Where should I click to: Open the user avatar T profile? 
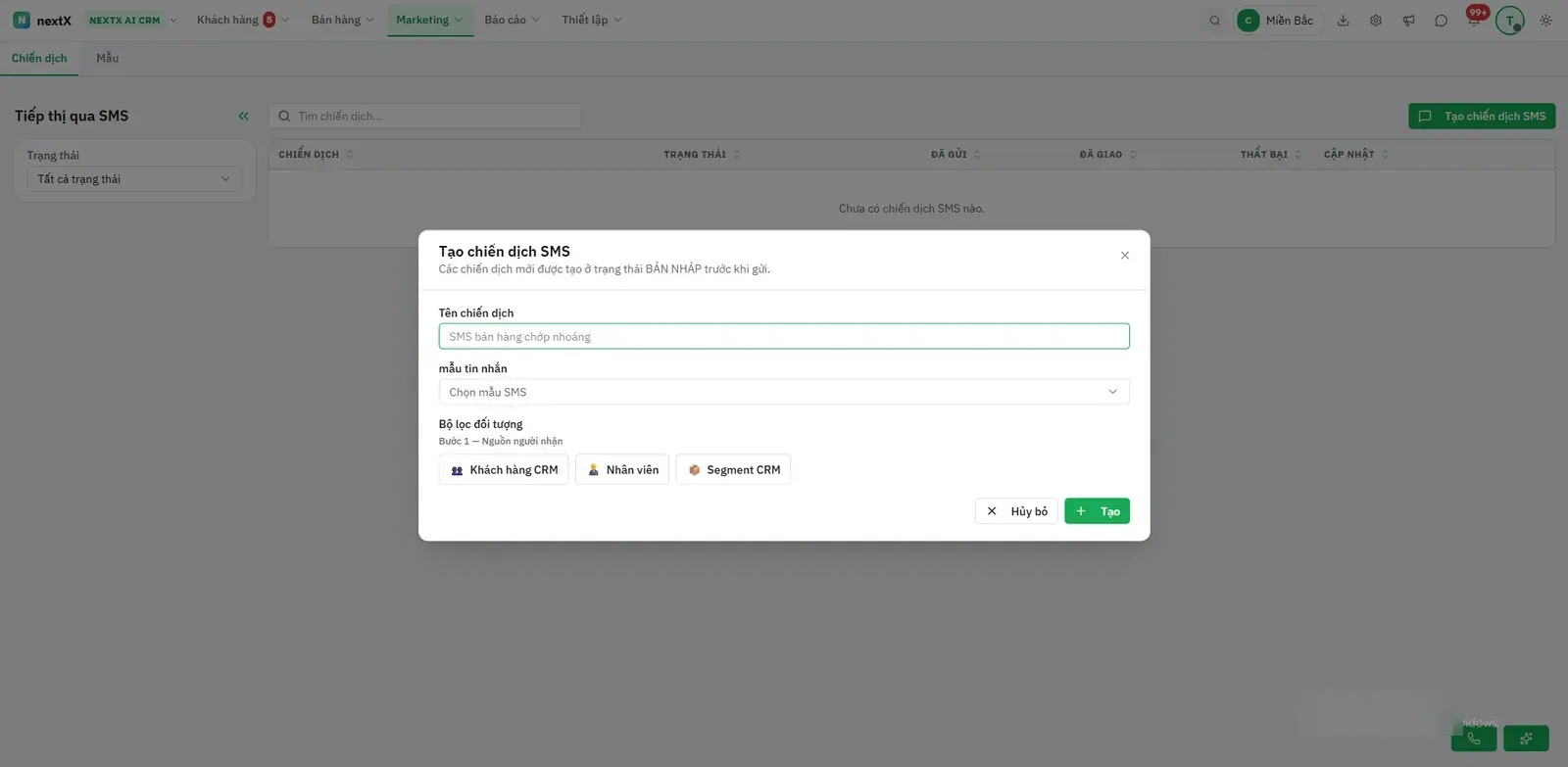[x=1510, y=21]
